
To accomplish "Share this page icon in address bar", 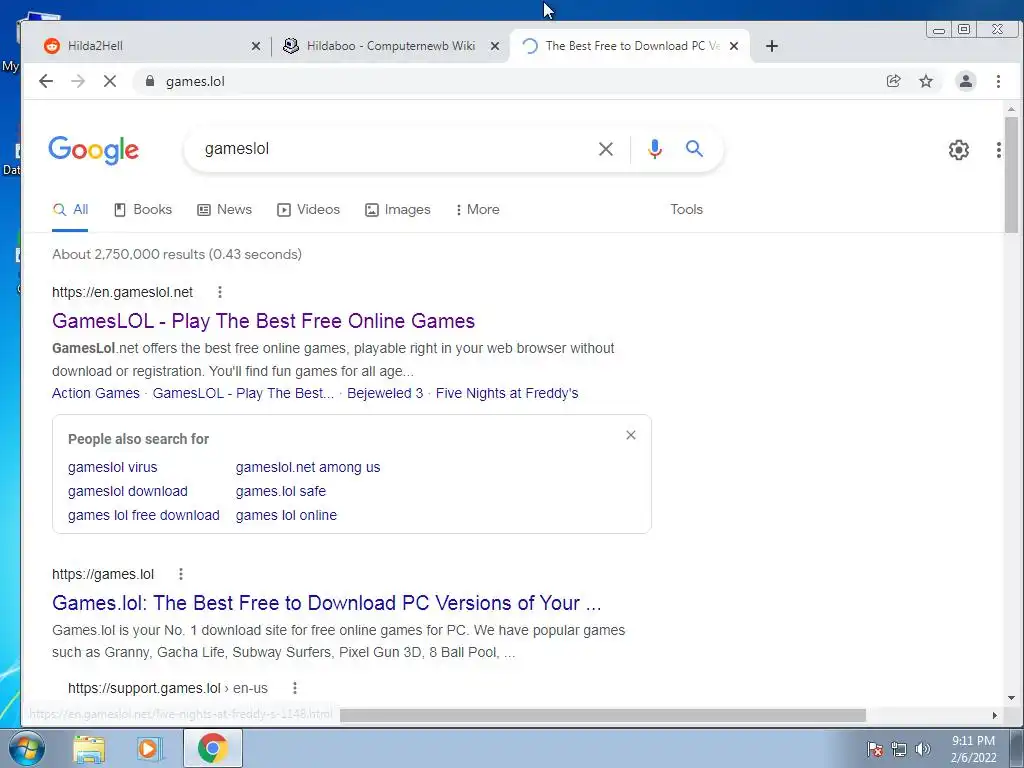I will point(893,81).
